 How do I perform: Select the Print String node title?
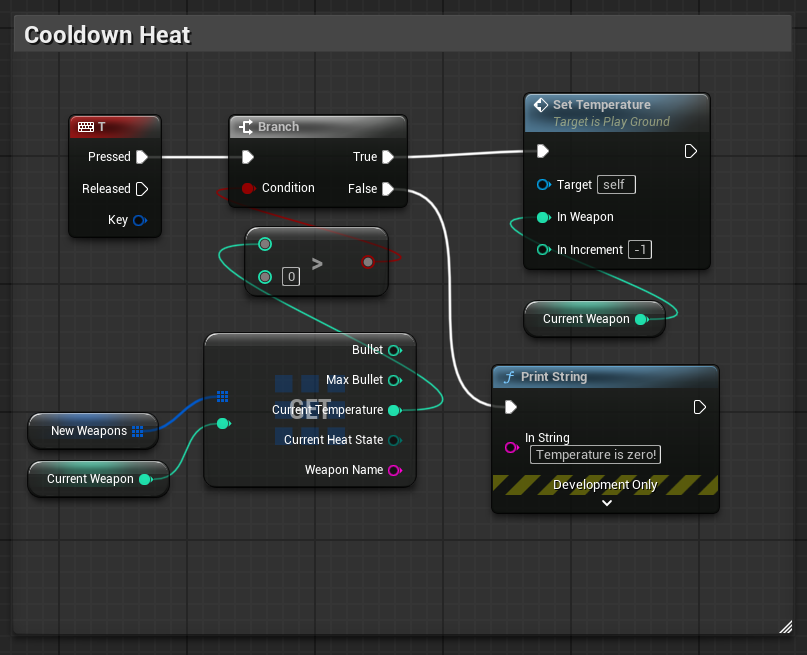(x=554, y=377)
